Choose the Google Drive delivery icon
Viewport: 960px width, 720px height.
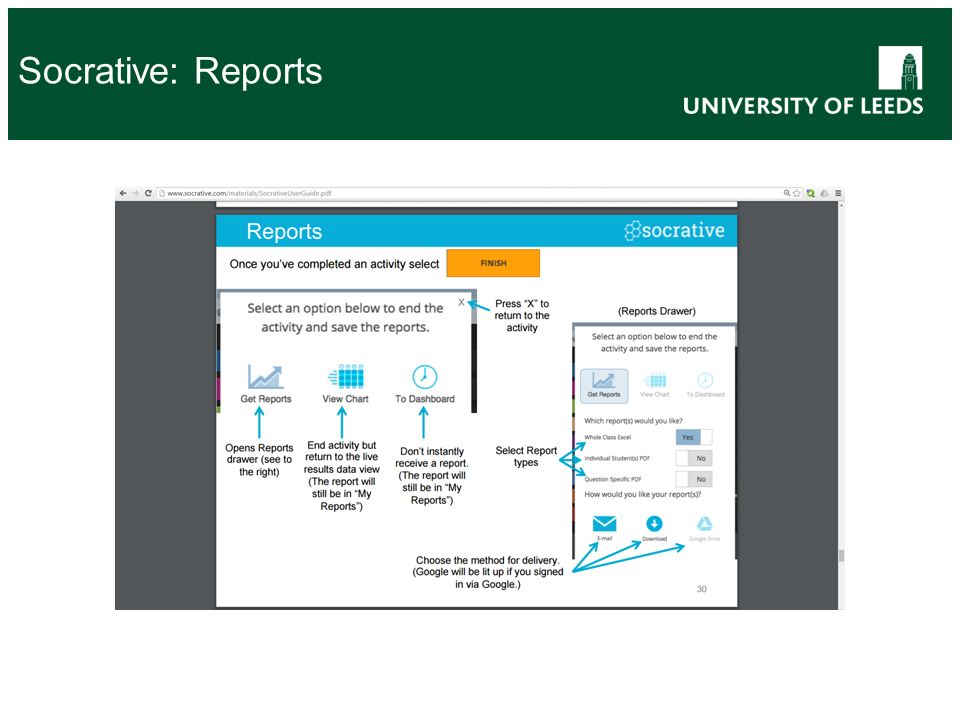click(x=705, y=524)
